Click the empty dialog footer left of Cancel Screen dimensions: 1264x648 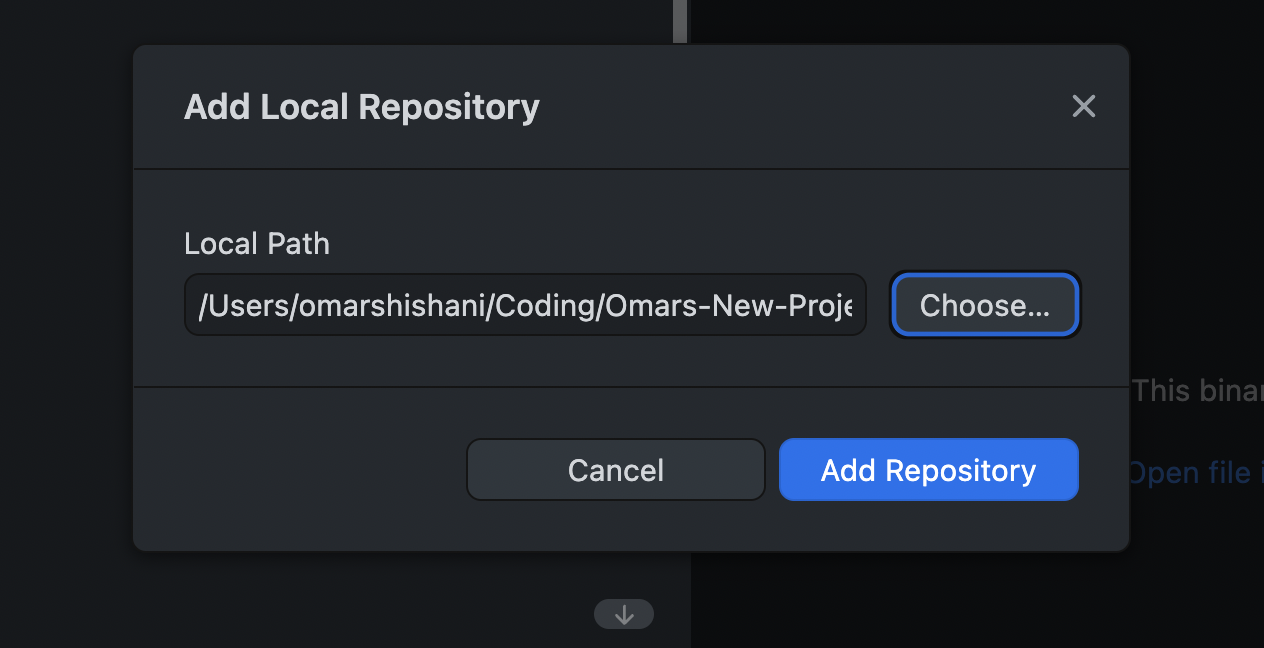(300, 470)
